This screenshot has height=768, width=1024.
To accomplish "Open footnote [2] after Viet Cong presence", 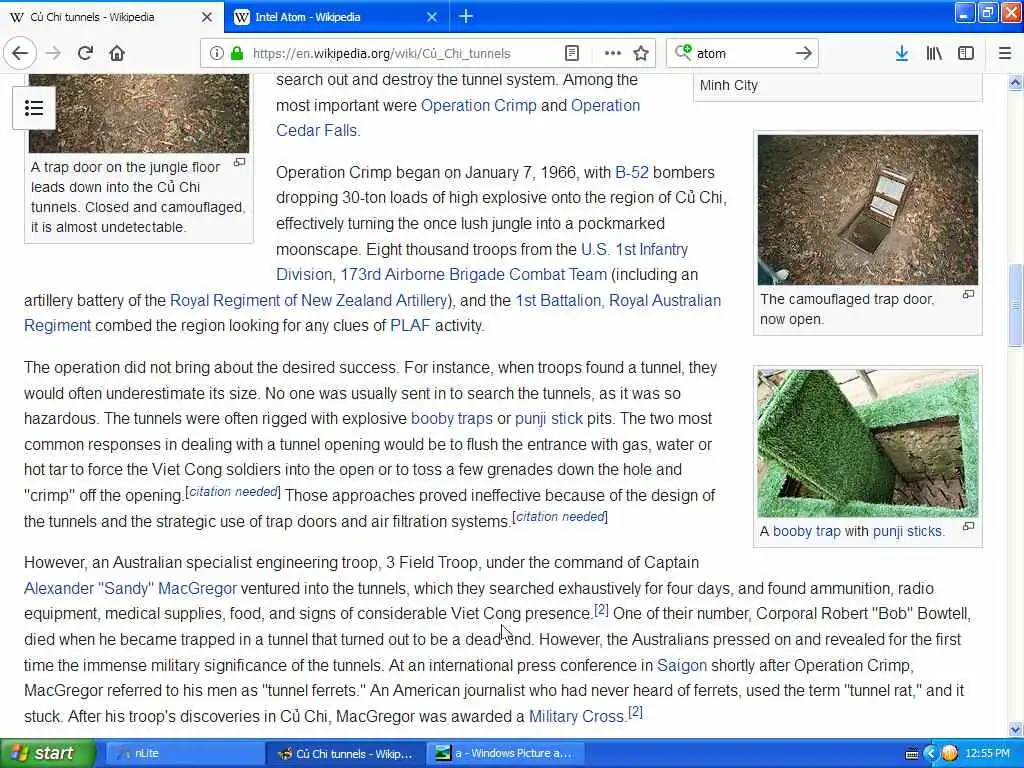I will click(601, 610).
